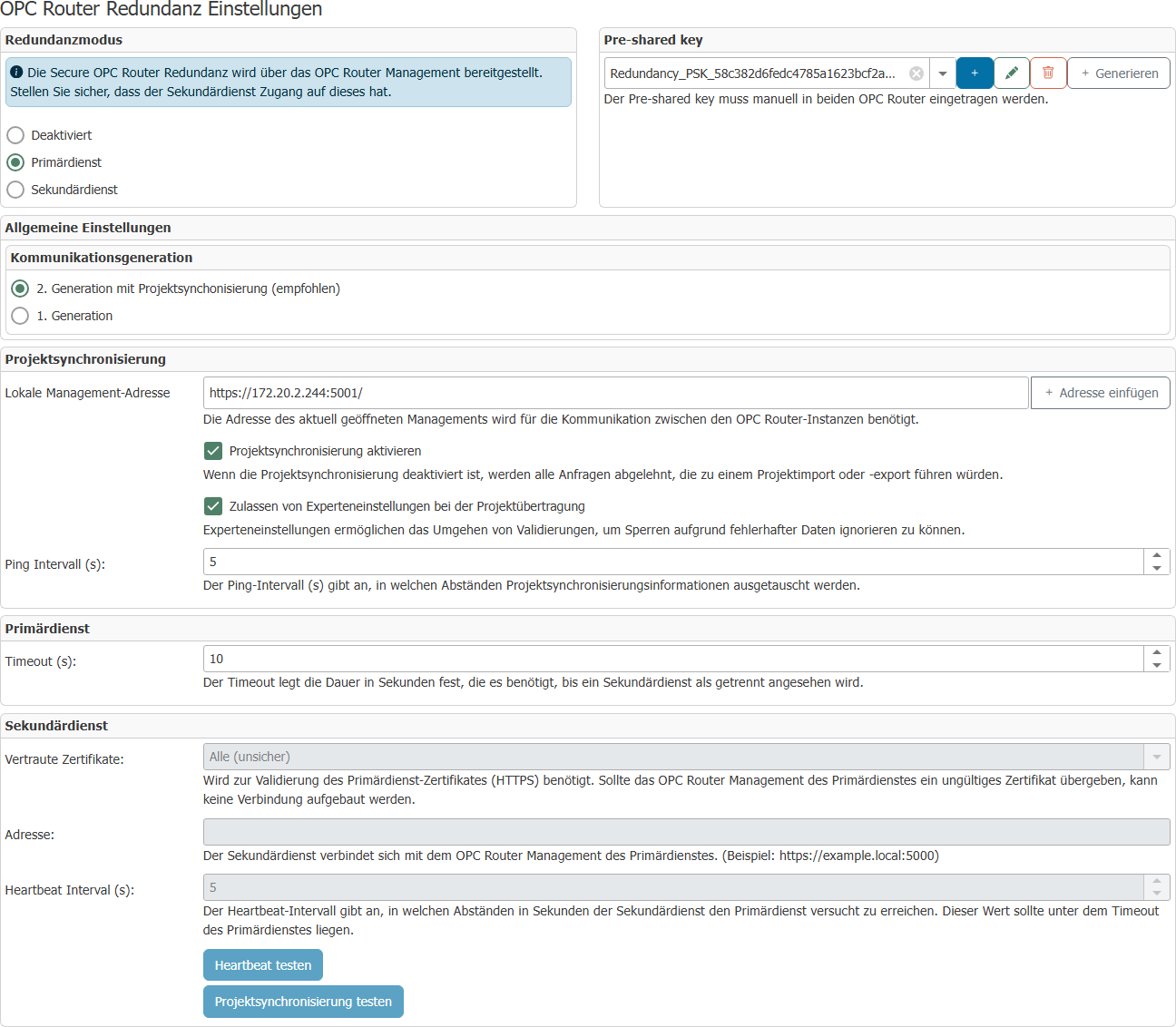Decrease the Primärdienst Timeout value
This screenshot has height=1027, width=1176.
pyautogui.click(x=1157, y=666)
